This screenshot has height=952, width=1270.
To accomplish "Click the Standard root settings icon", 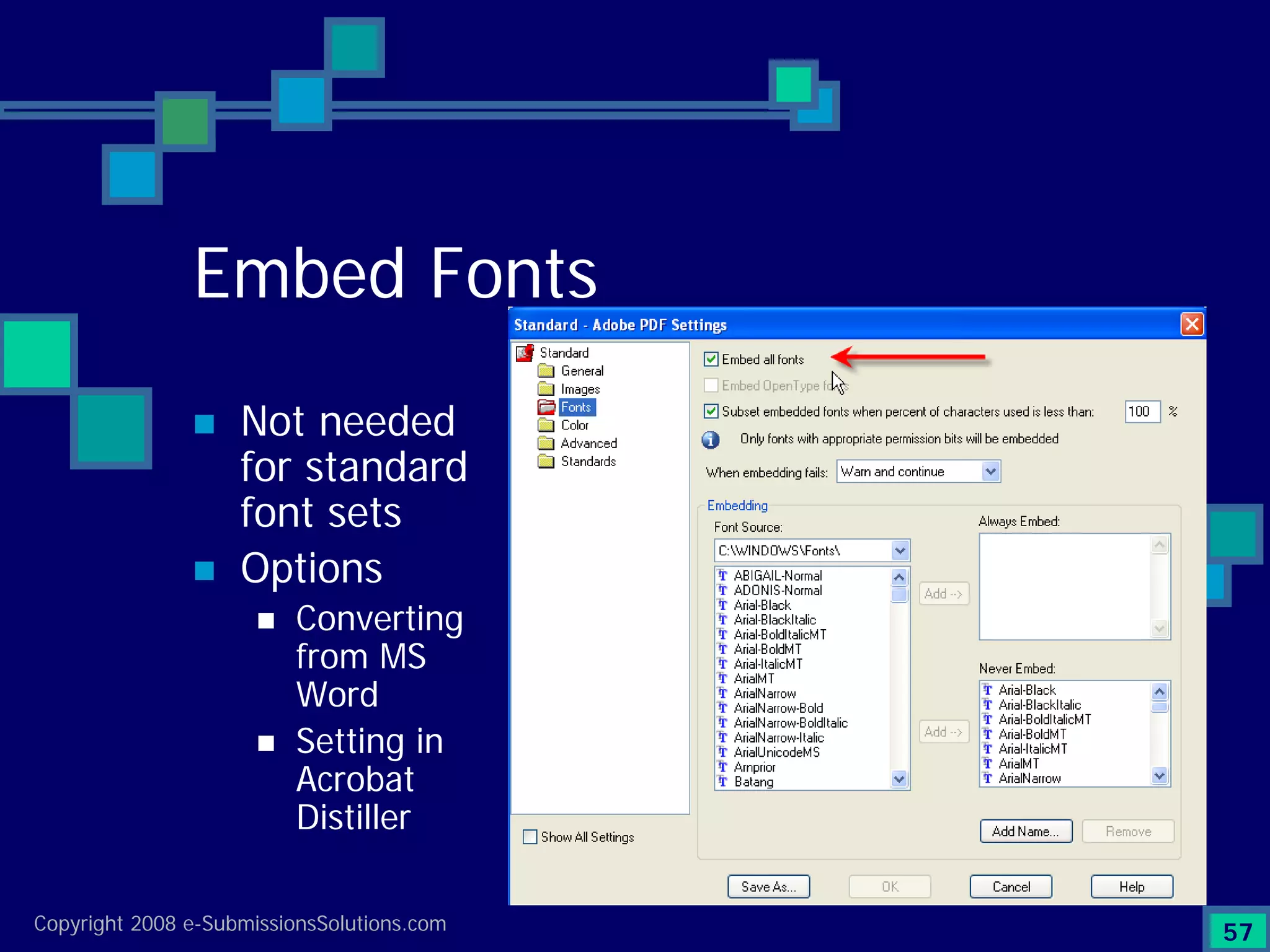I will coord(525,353).
